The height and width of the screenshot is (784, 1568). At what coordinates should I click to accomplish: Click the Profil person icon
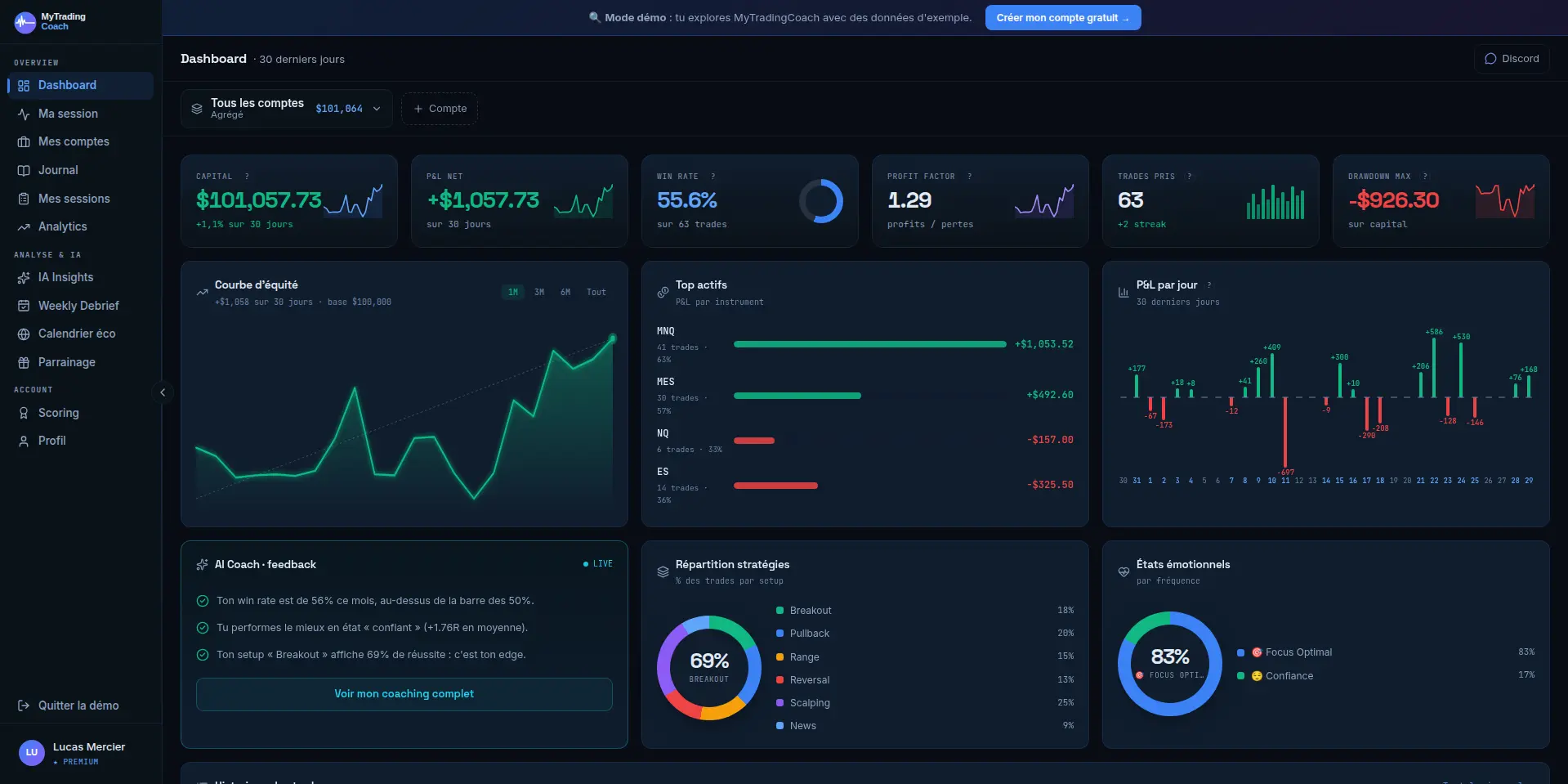tap(24, 441)
